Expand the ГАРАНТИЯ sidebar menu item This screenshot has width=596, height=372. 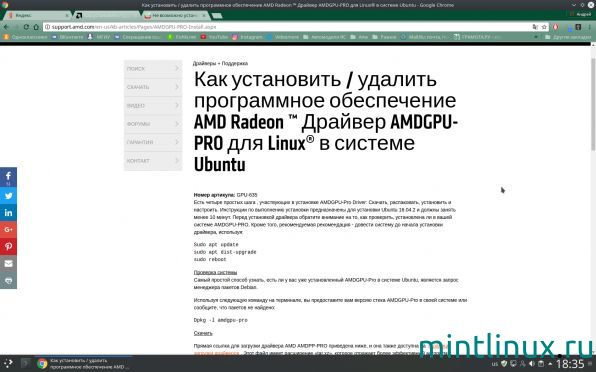tap(153, 142)
